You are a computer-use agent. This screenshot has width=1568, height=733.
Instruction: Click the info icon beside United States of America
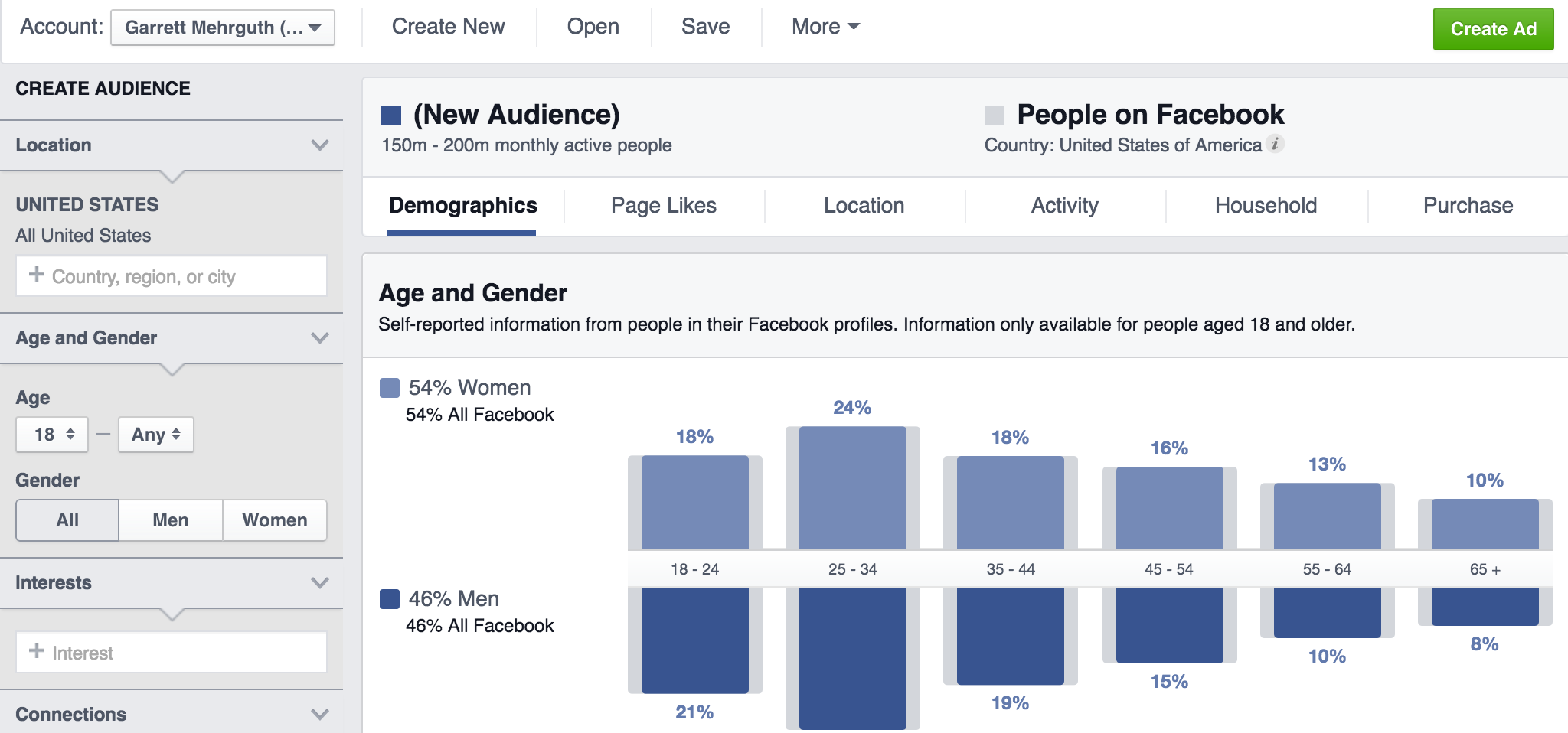(x=1275, y=144)
